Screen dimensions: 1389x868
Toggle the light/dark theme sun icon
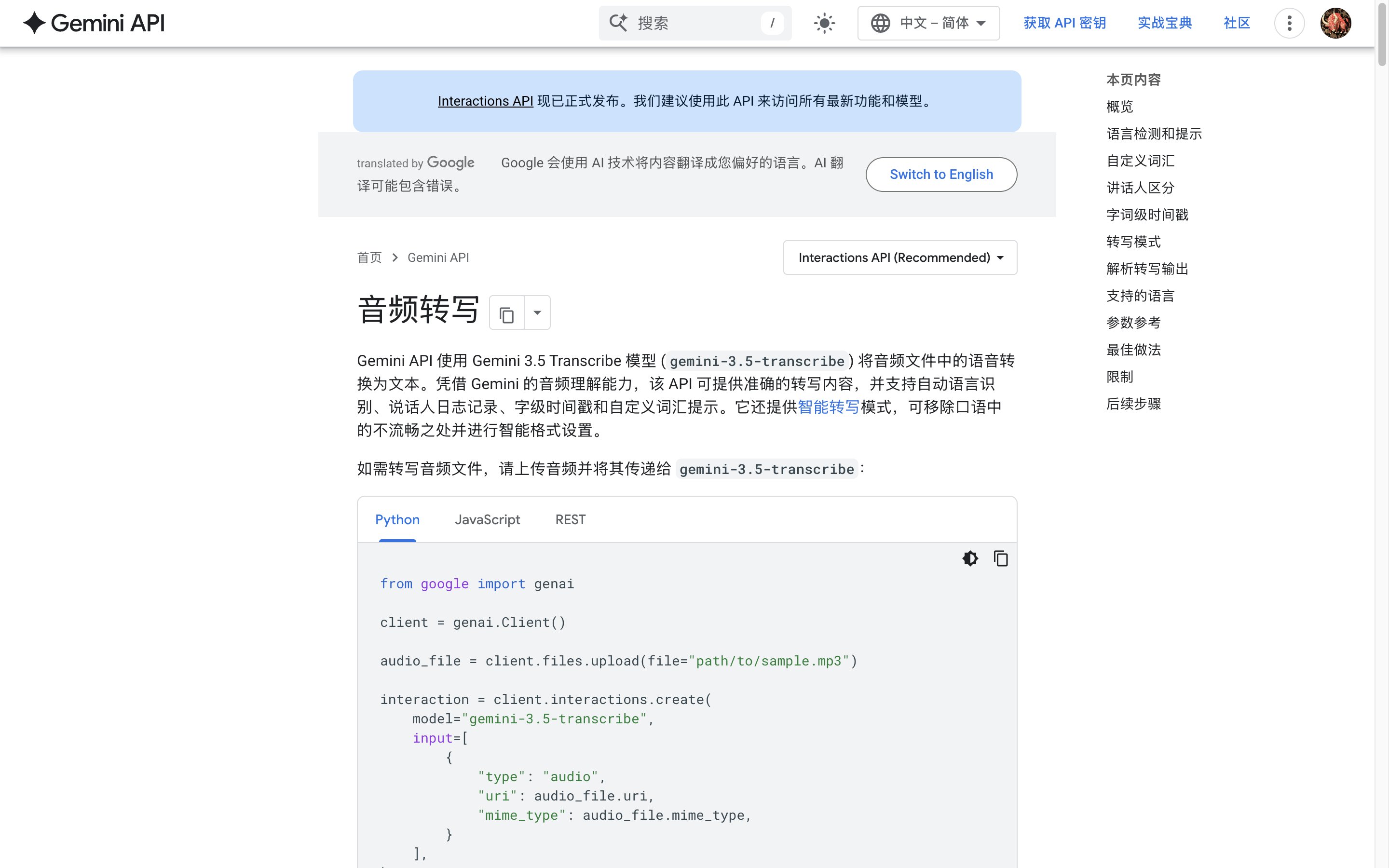click(824, 23)
